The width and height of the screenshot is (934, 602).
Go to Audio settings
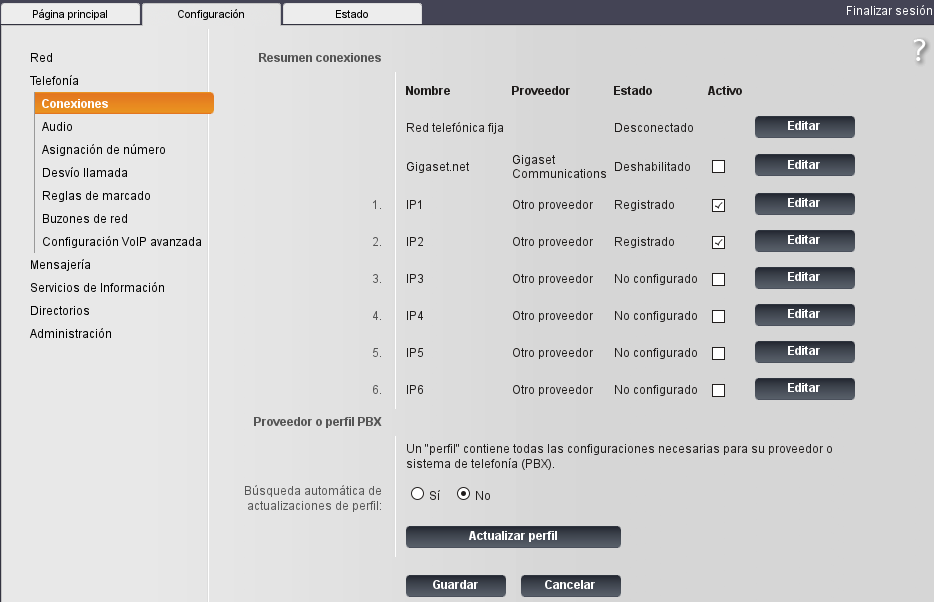coord(57,127)
